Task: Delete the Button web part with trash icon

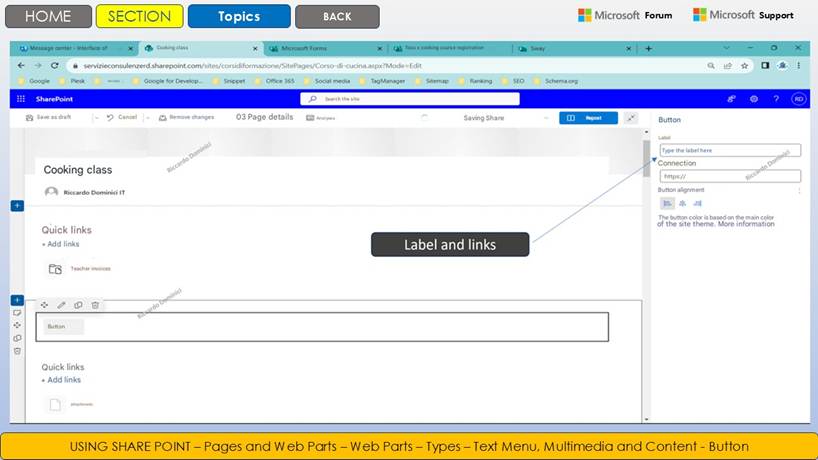Action: (95, 305)
